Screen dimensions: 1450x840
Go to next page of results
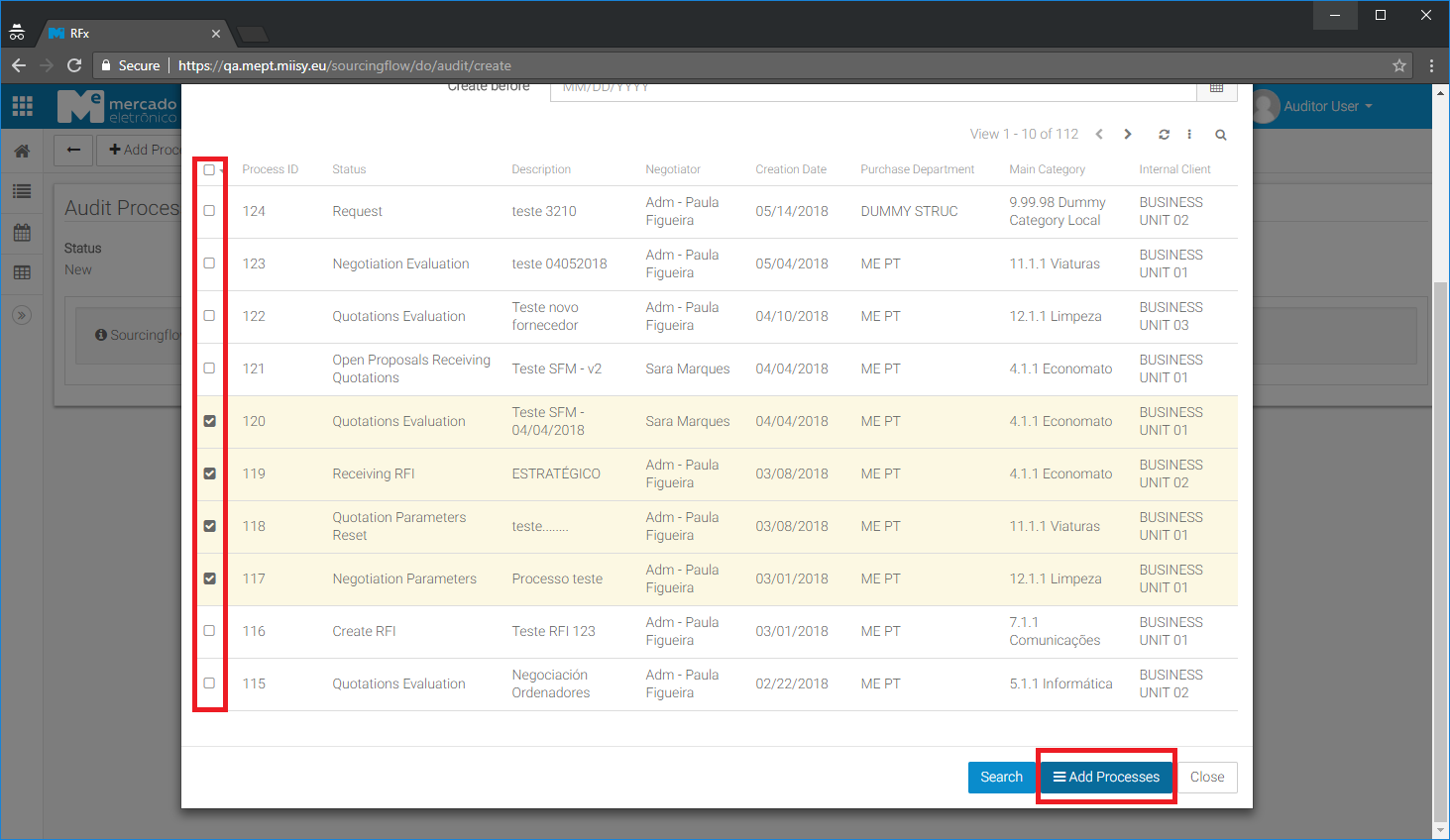[x=1128, y=135]
